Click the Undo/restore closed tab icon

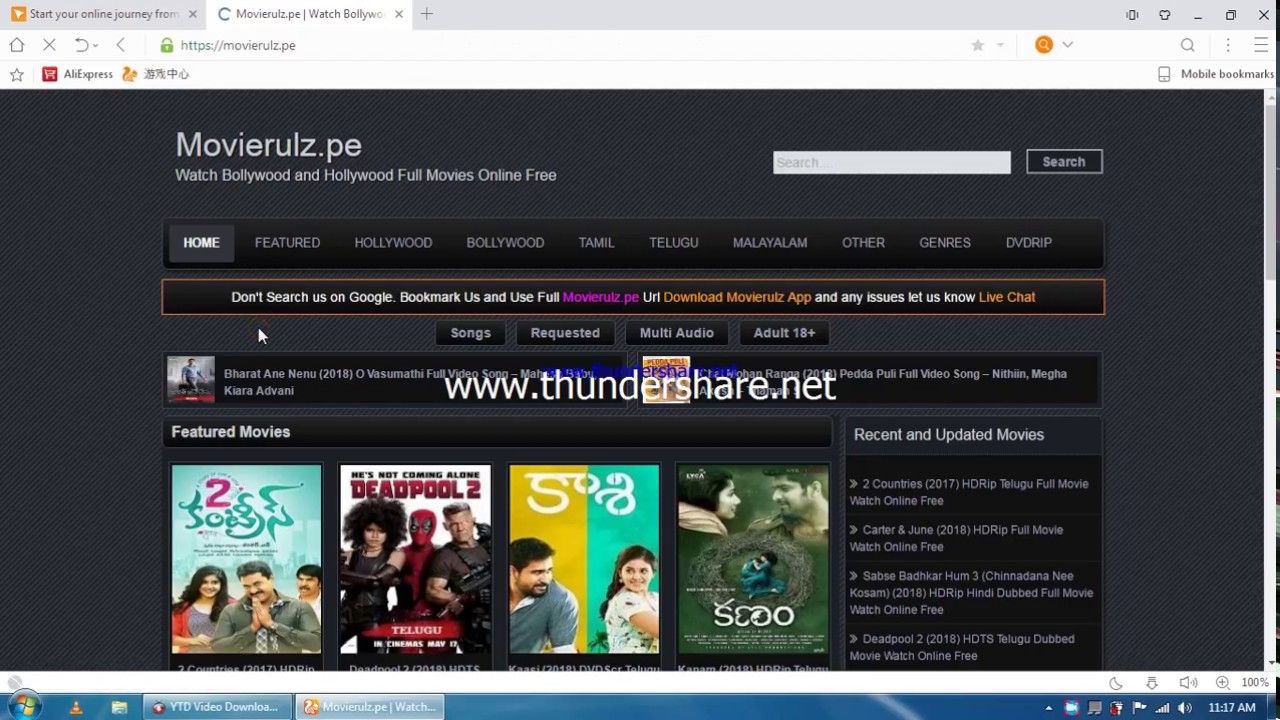(x=82, y=45)
